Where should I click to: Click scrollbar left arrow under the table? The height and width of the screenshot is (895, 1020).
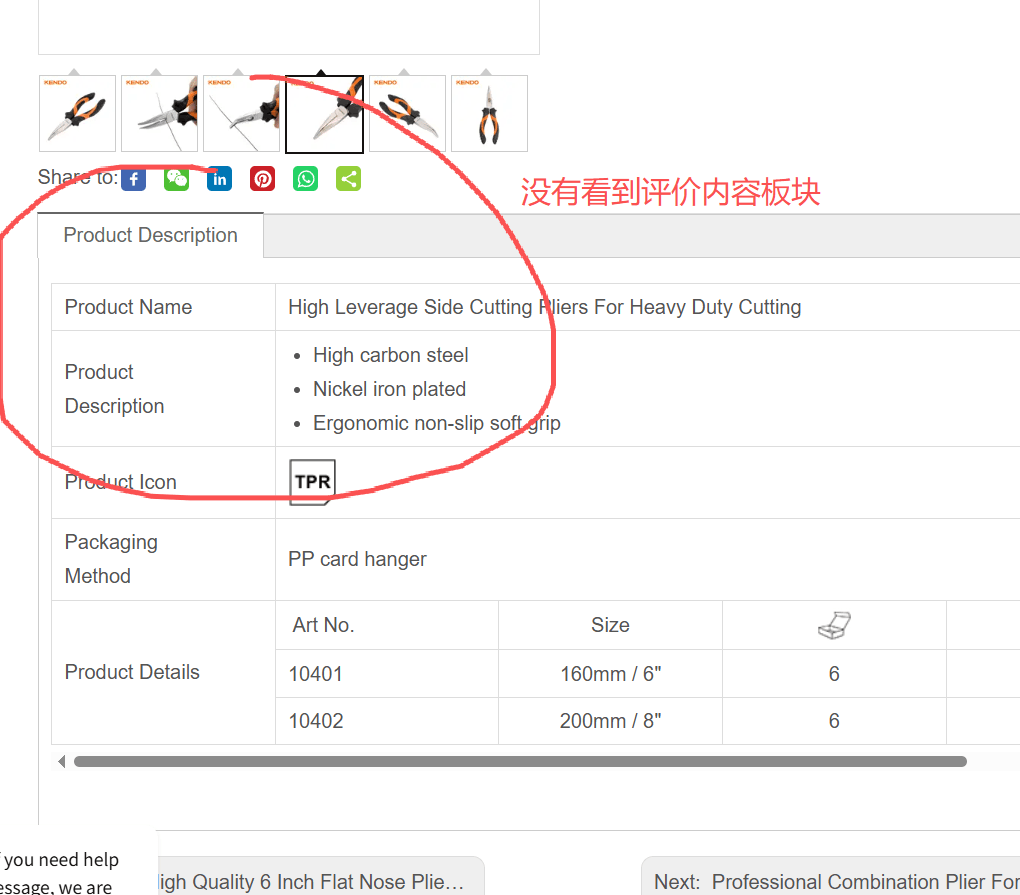[x=62, y=761]
